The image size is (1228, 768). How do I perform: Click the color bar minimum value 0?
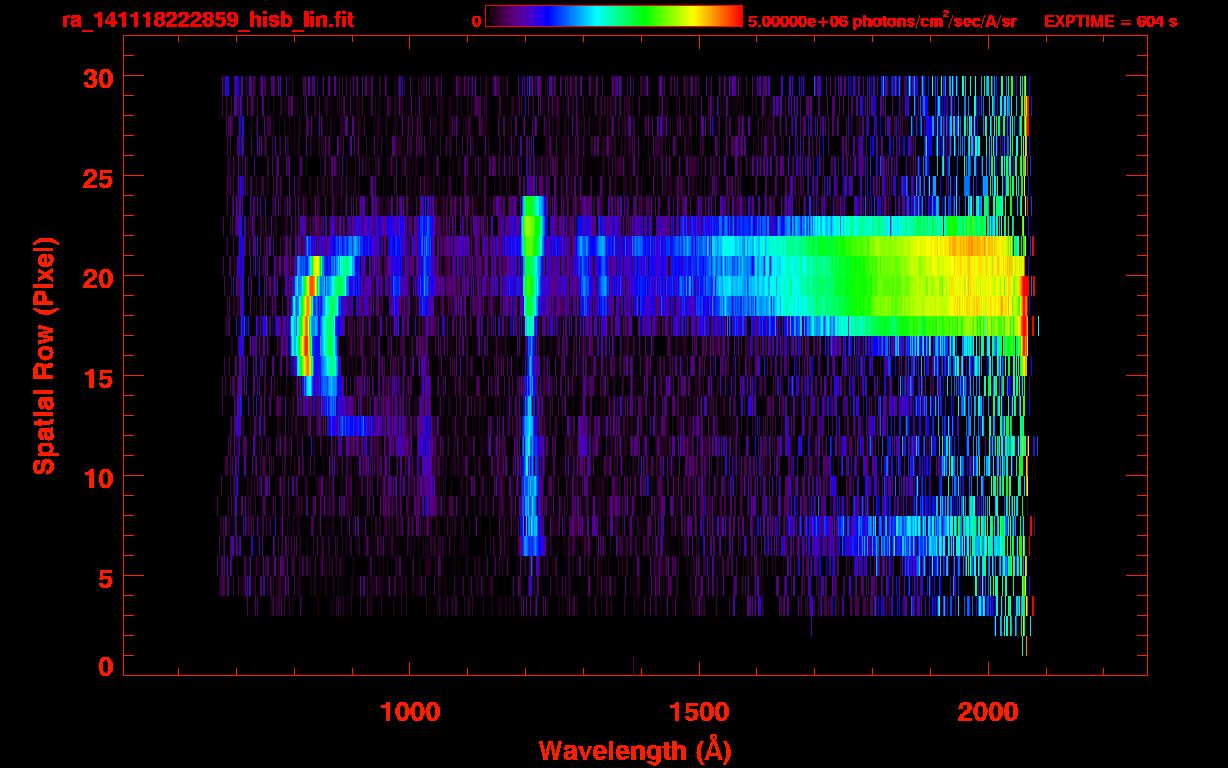click(x=476, y=20)
